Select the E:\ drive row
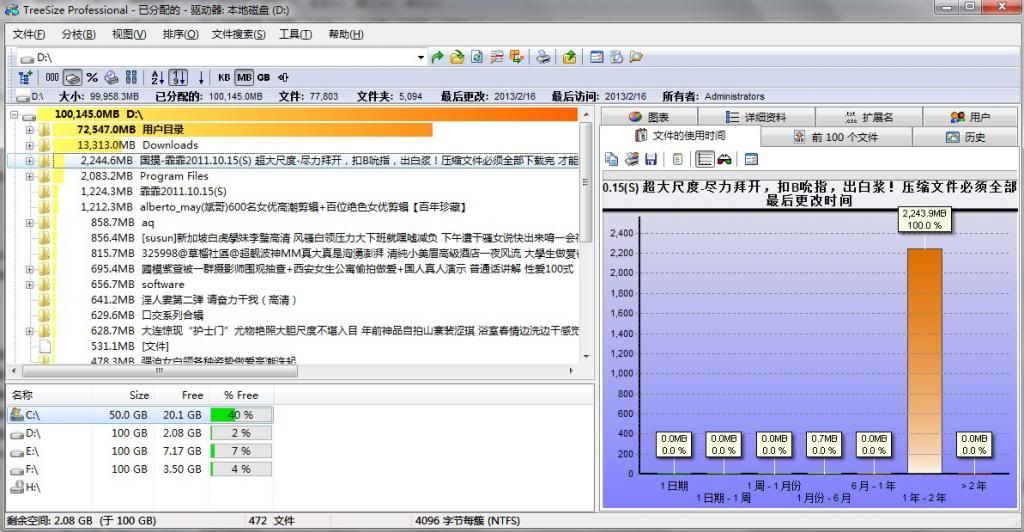 click(x=140, y=451)
